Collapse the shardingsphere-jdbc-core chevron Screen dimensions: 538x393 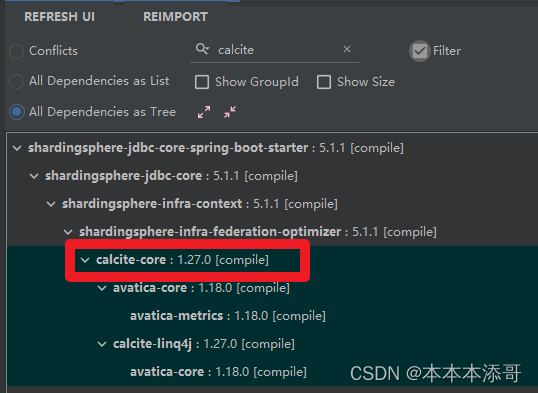34,176
